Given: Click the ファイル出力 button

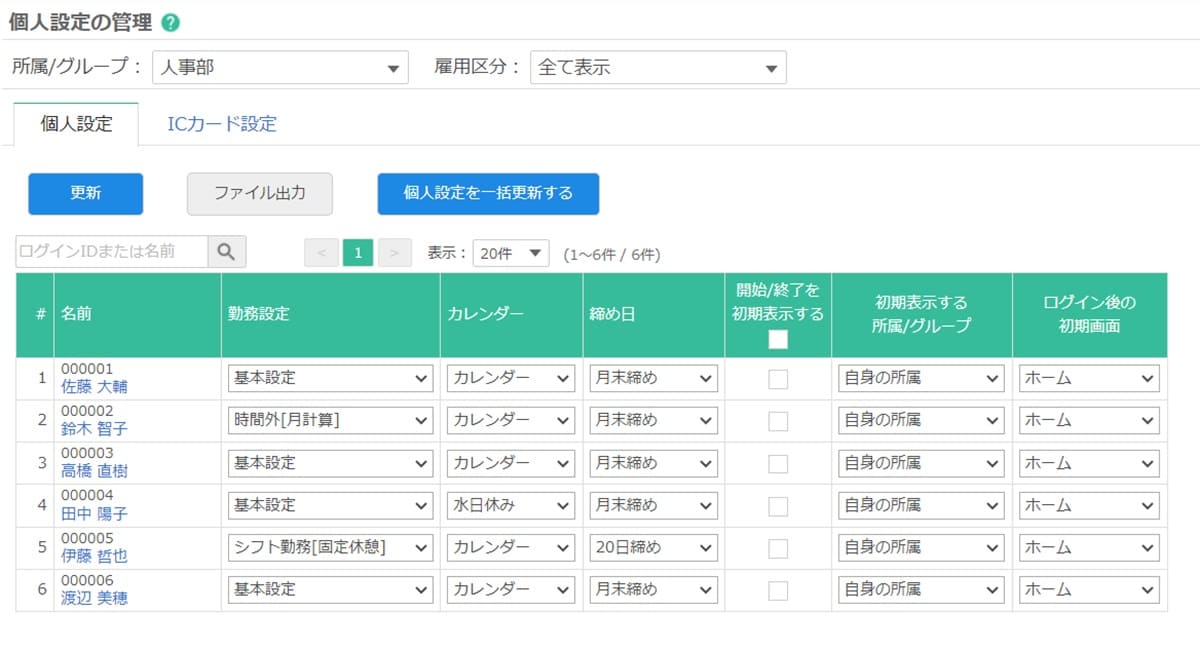Looking at the screenshot, I should [259, 194].
